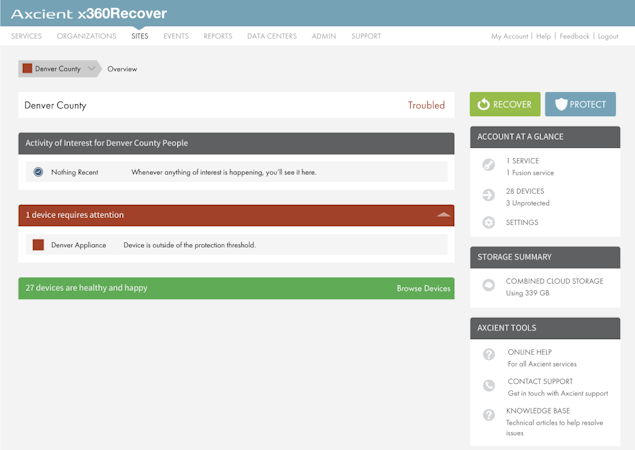Open the Combined Cloud Storage link
Image resolution: width=635 pixels, height=450 pixels.
[x=554, y=281]
